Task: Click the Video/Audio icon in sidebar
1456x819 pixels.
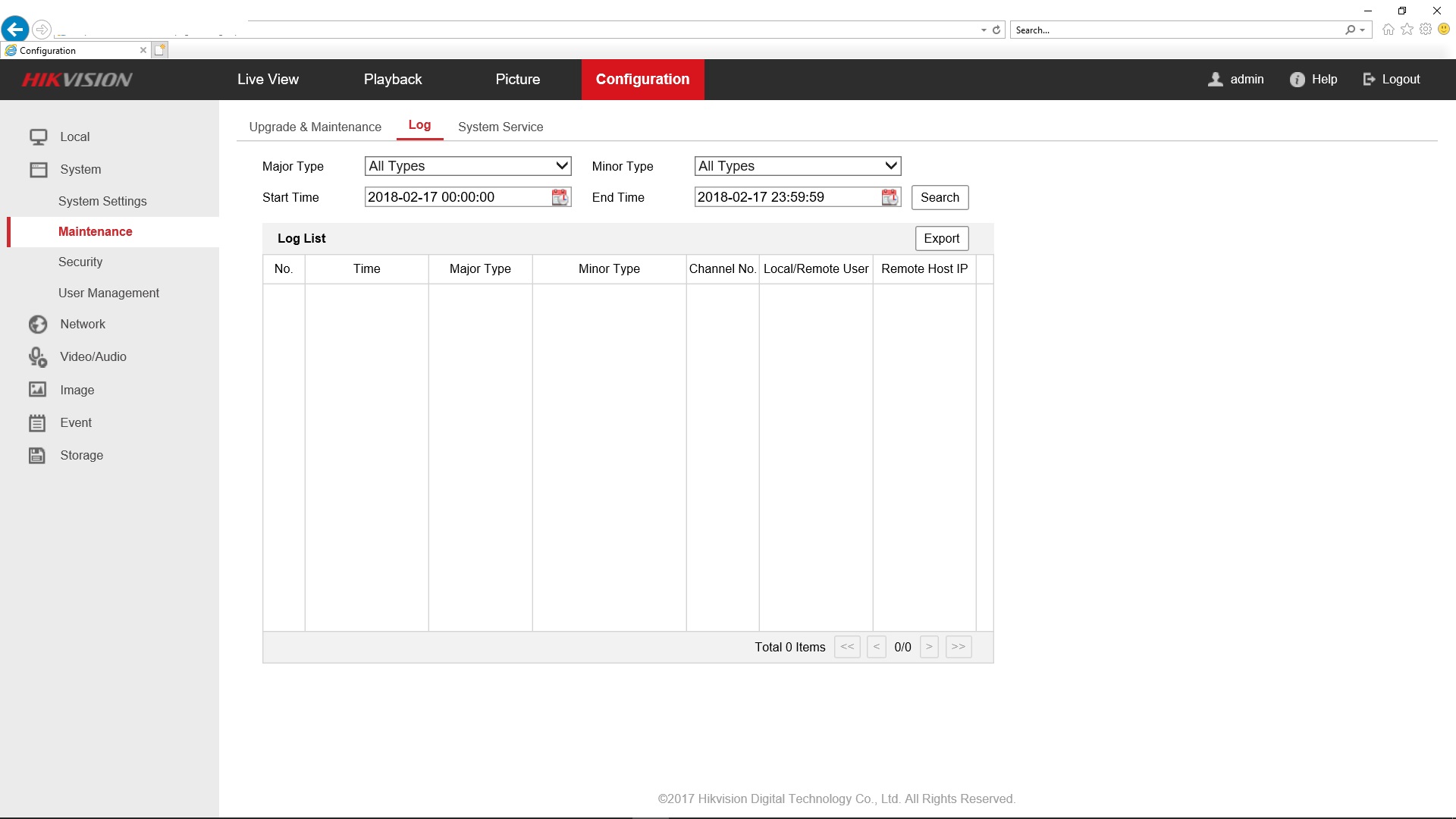Action: [38, 357]
